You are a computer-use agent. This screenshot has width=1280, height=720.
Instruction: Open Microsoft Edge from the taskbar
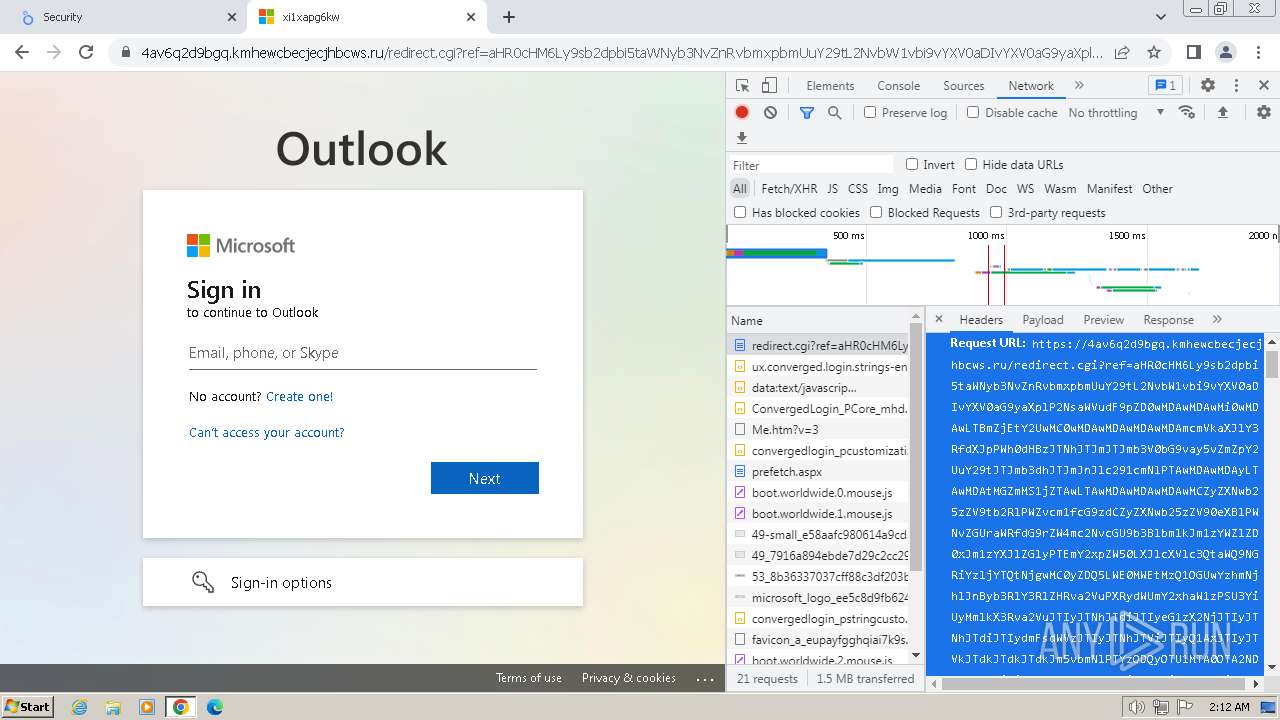click(215, 707)
